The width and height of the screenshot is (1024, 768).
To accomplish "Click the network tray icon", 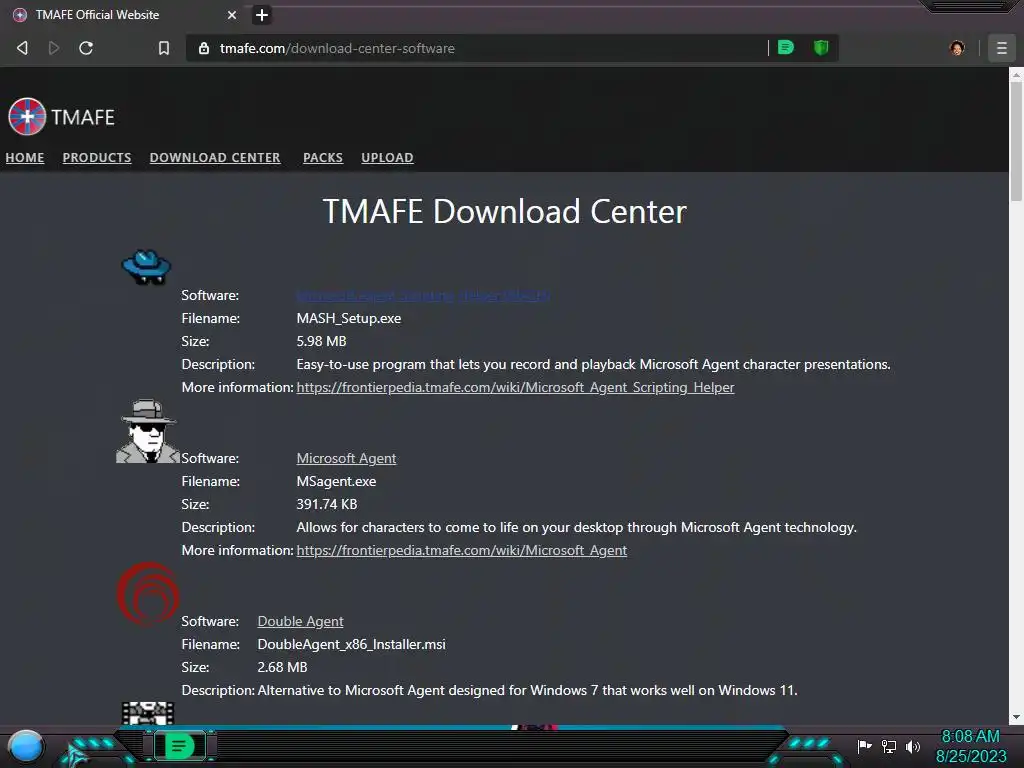I will [889, 746].
